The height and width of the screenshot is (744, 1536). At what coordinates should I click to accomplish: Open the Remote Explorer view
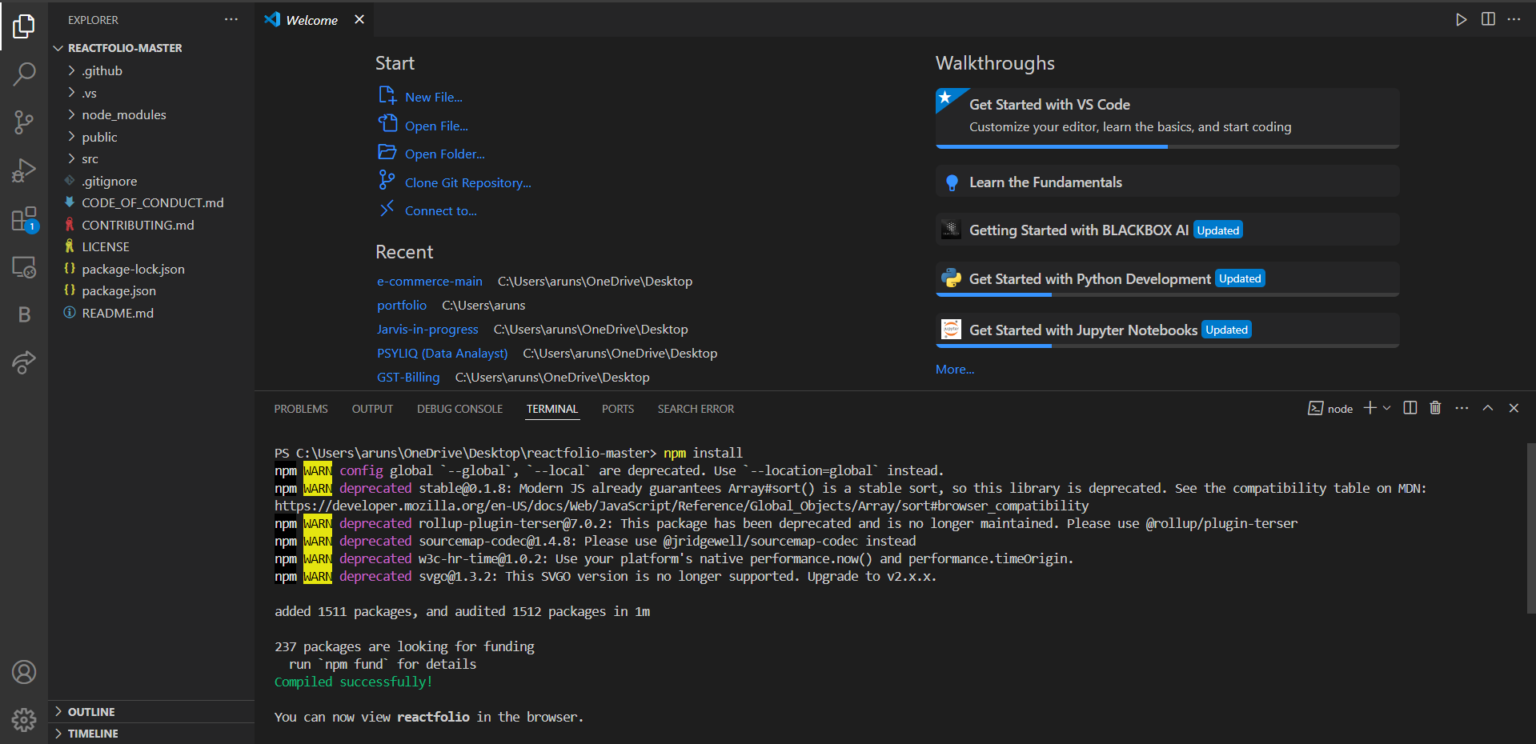pyautogui.click(x=24, y=266)
